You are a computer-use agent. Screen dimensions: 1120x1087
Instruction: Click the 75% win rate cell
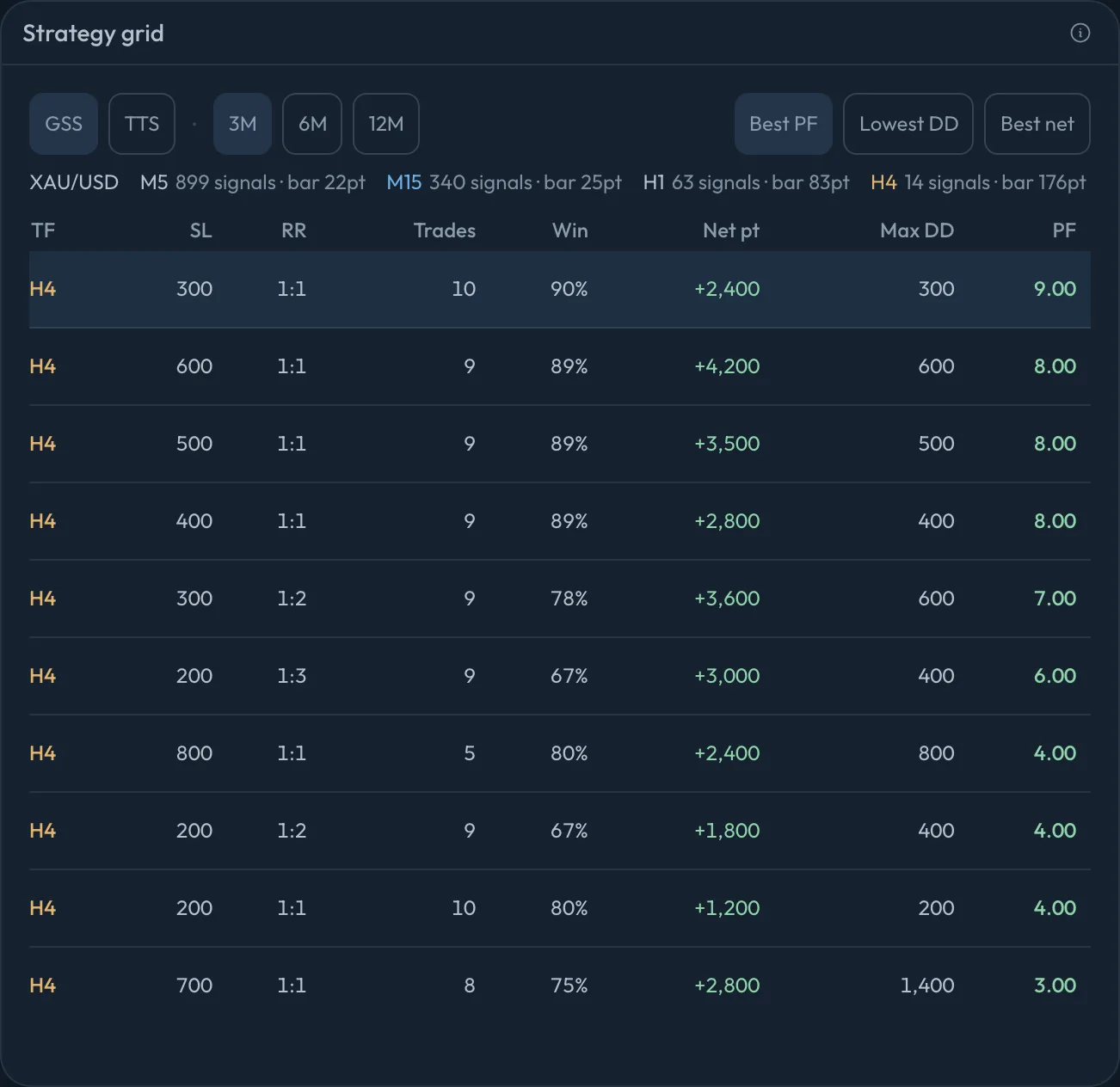(x=569, y=986)
